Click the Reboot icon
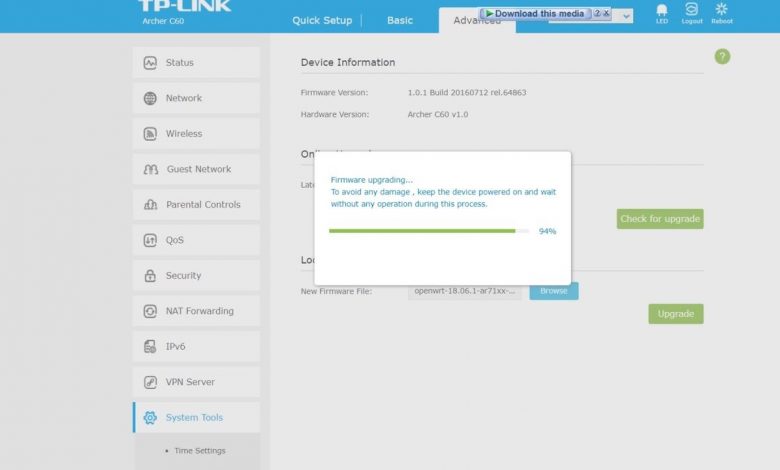The height and width of the screenshot is (470, 780). click(x=722, y=13)
